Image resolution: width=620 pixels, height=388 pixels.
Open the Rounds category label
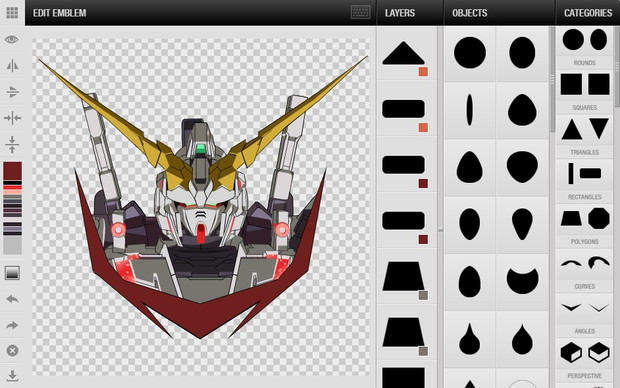[x=584, y=63]
